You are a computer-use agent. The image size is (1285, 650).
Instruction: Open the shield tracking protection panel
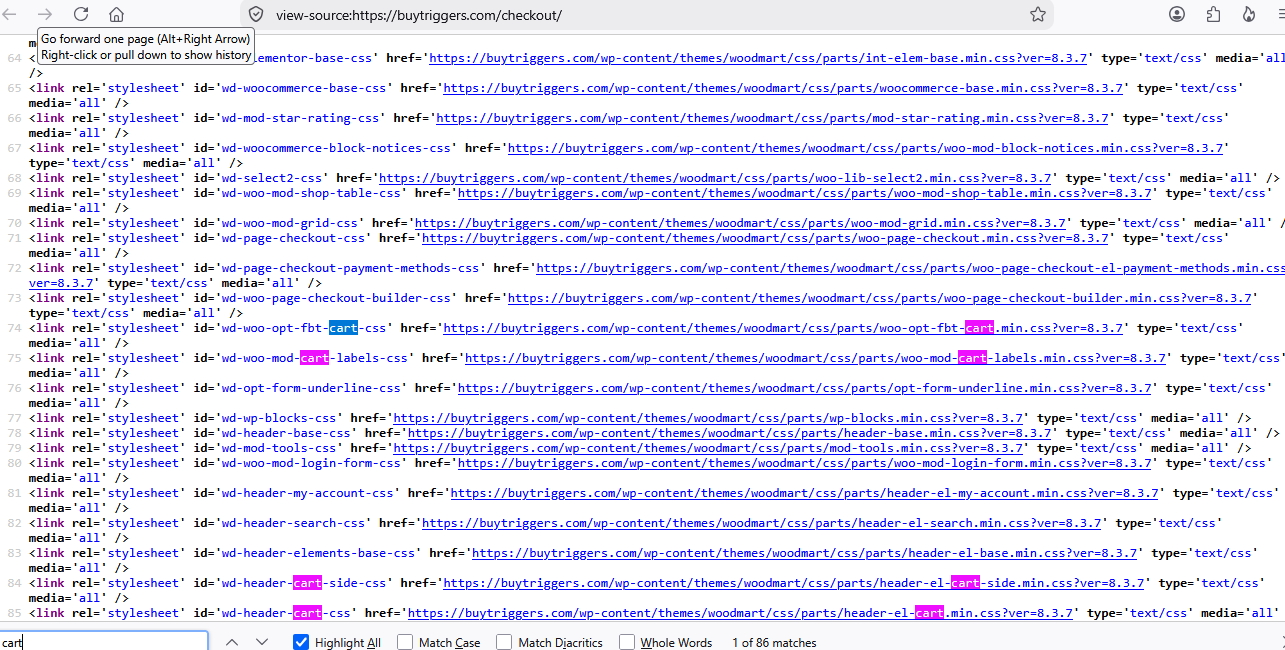coord(256,14)
